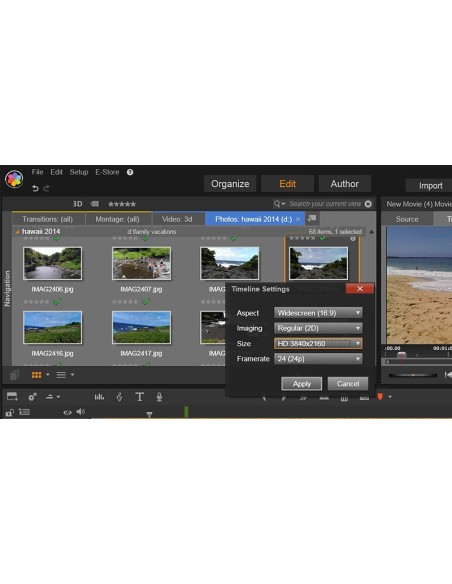Open the Setup menu
Screen dimensions: 452x584
click(79, 172)
